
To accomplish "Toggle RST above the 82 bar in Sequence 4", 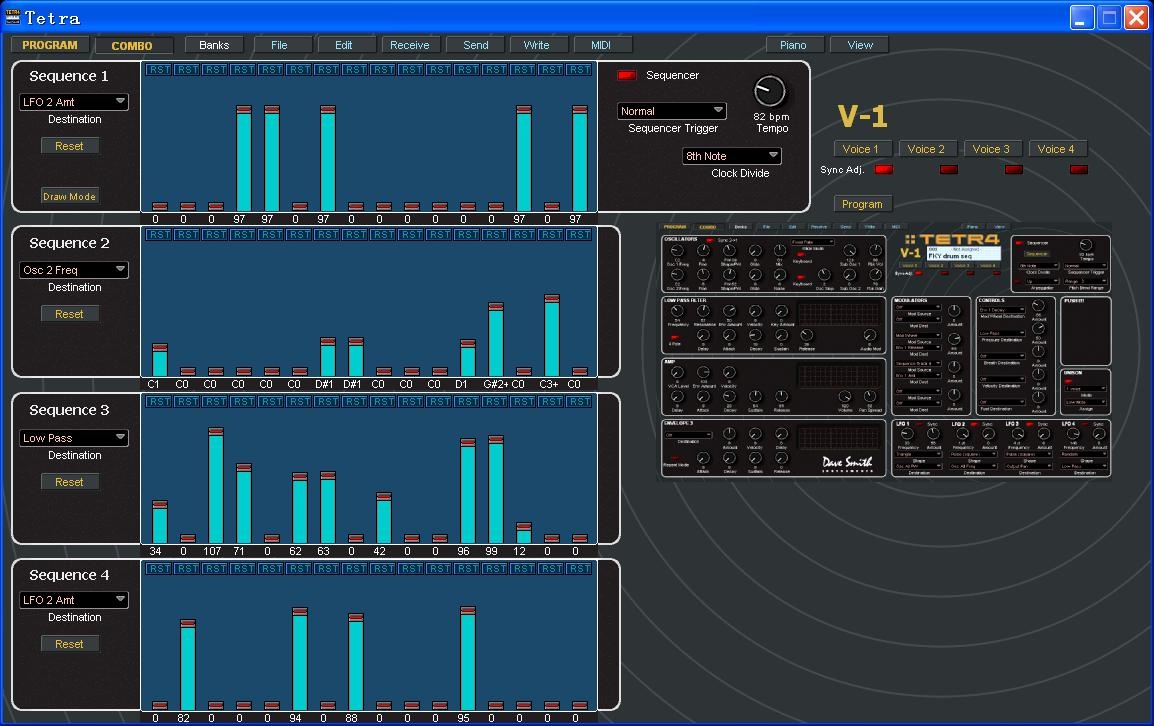I will [x=187, y=569].
